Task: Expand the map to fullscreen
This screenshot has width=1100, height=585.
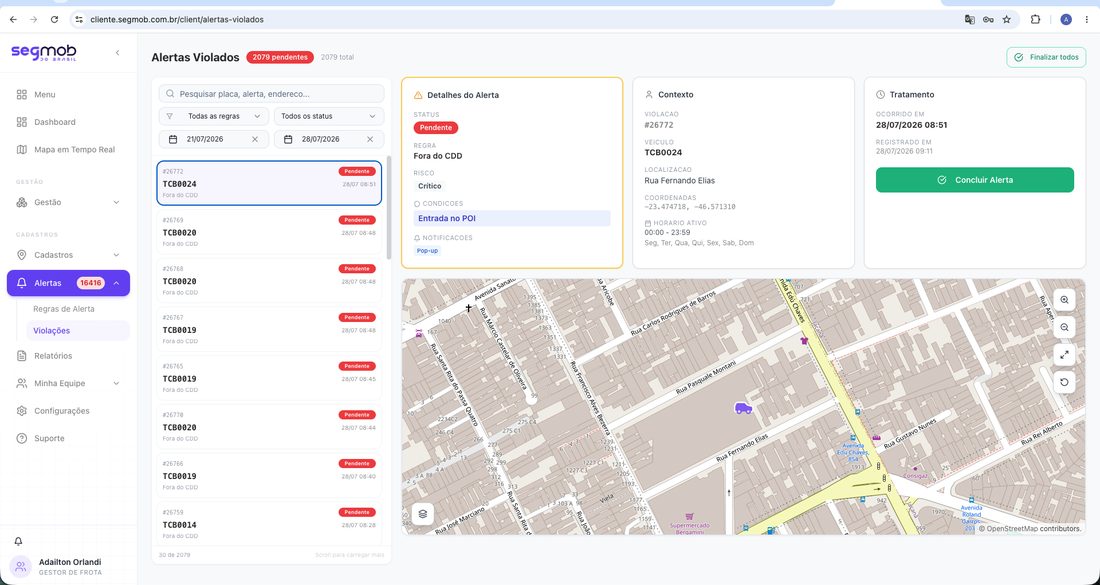Action: tap(1064, 355)
